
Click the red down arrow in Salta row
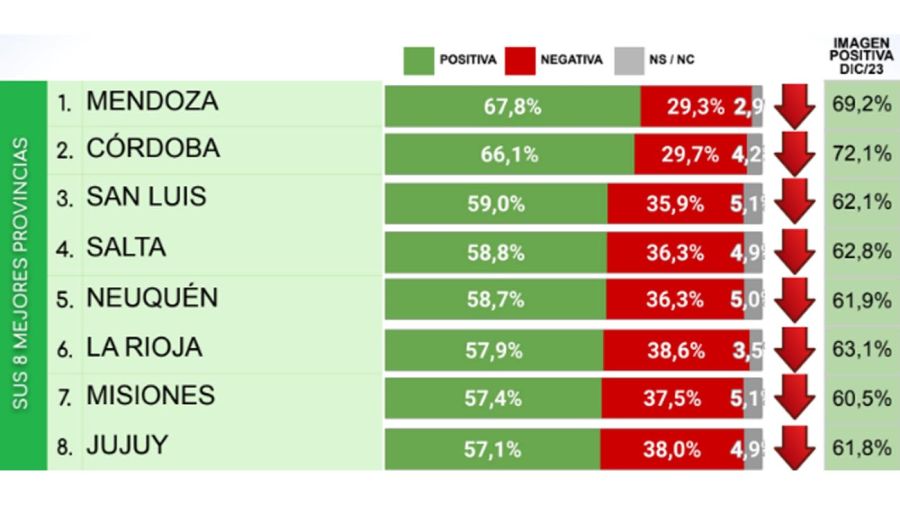pos(794,252)
